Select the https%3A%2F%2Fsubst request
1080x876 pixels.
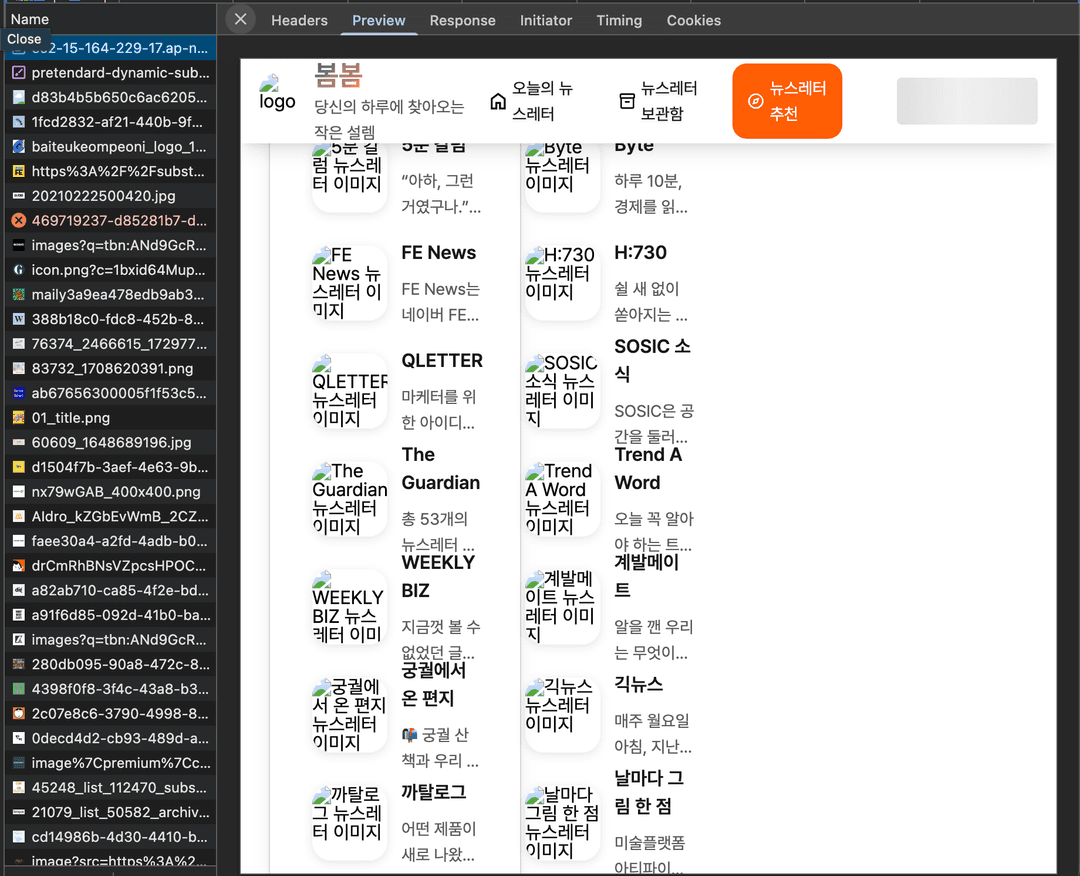tap(110, 171)
